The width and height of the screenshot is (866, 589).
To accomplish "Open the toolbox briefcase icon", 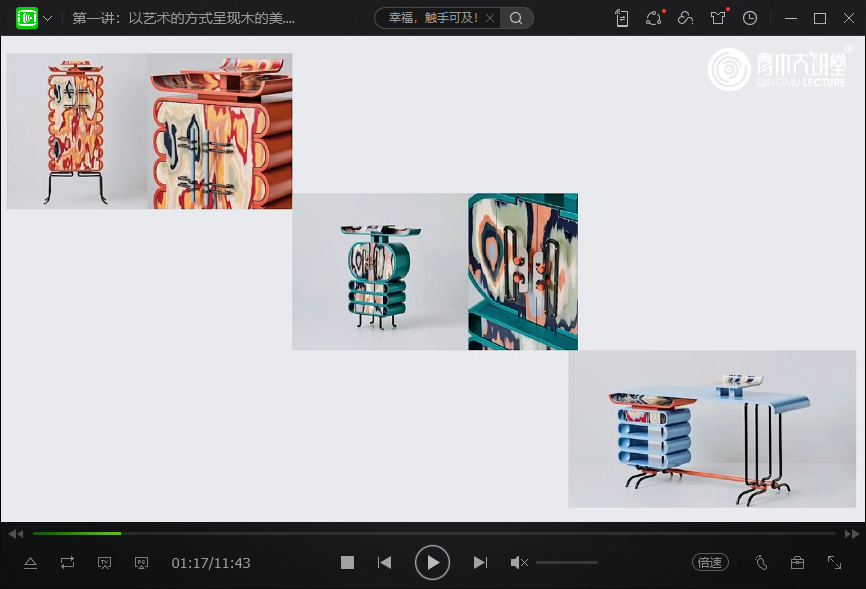I will (797, 562).
